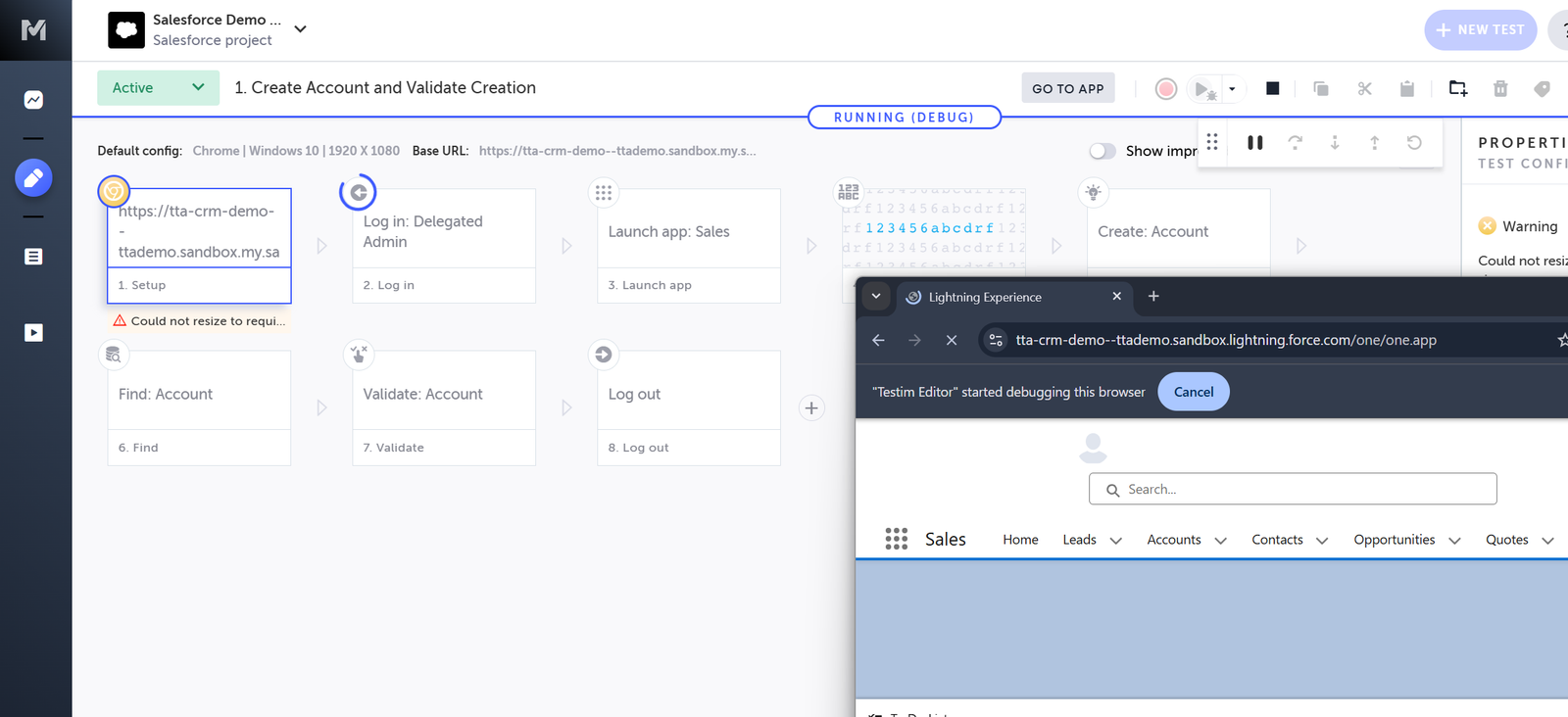Expand the Salesforce Demo project dropdown
The image size is (1568, 717).
(x=301, y=29)
